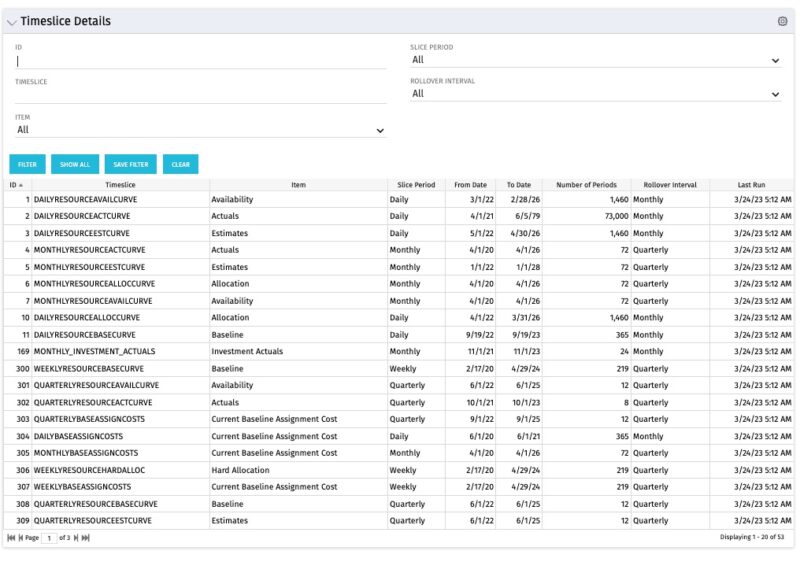The height and width of the screenshot is (584, 800).
Task: Sort by Slice Period column header
Action: click(416, 185)
